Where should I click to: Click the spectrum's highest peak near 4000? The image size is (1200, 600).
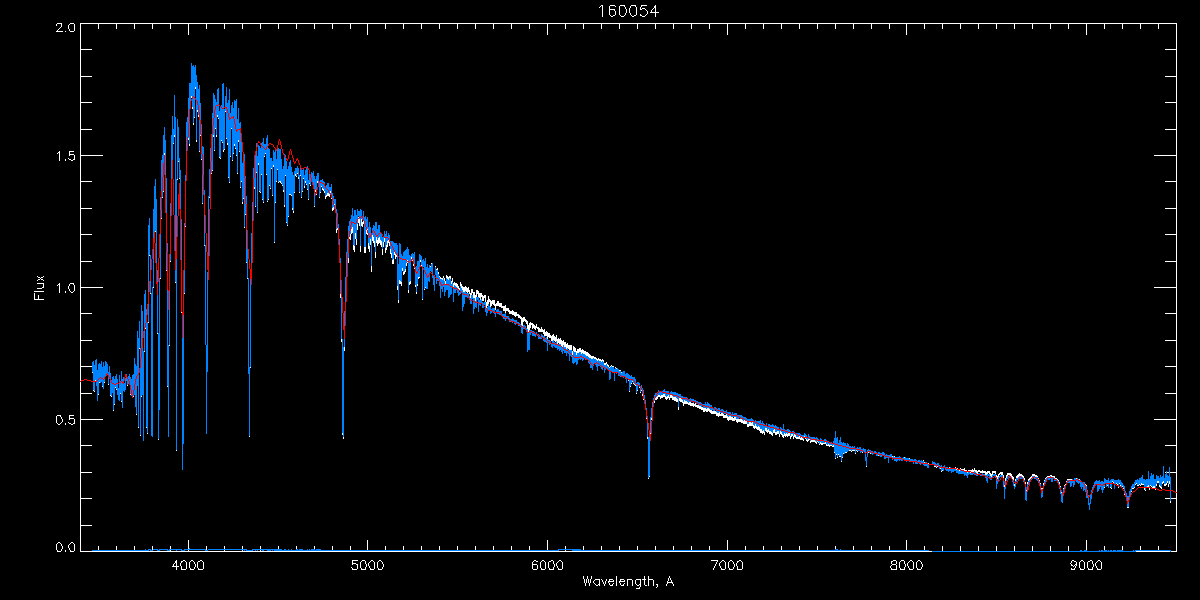click(192, 68)
